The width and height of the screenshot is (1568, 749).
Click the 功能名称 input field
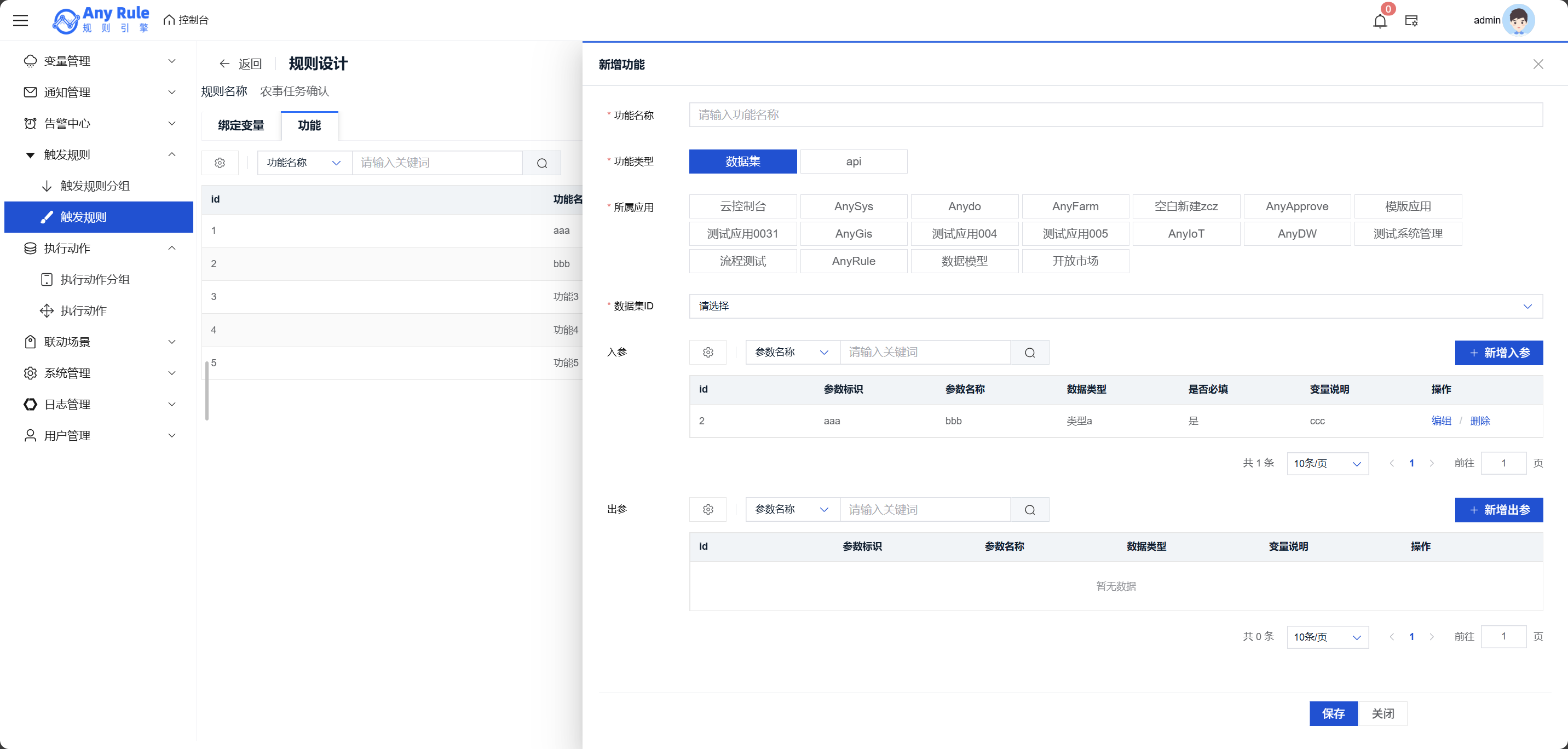click(x=1115, y=115)
